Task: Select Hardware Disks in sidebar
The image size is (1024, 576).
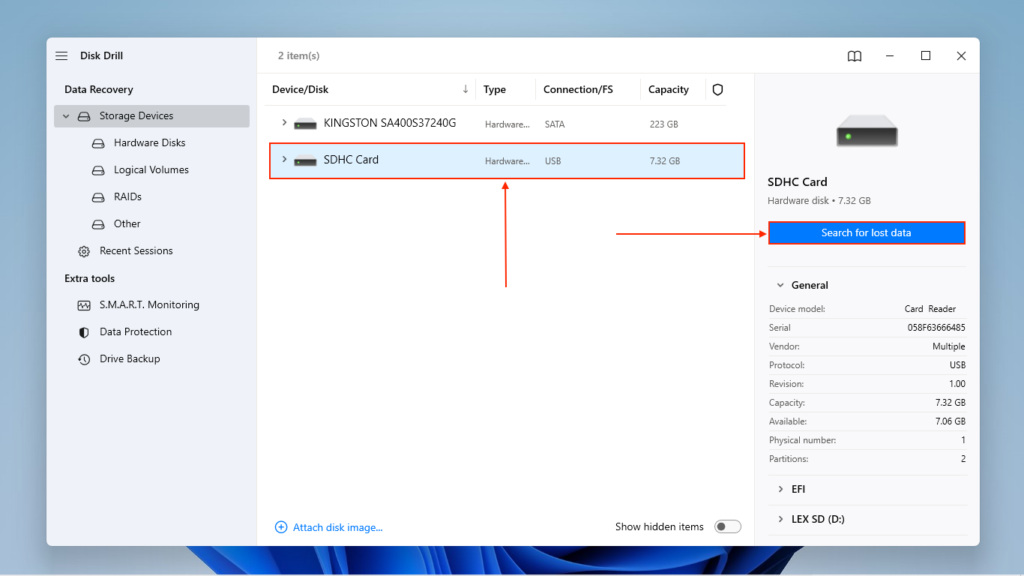Action: click(149, 143)
